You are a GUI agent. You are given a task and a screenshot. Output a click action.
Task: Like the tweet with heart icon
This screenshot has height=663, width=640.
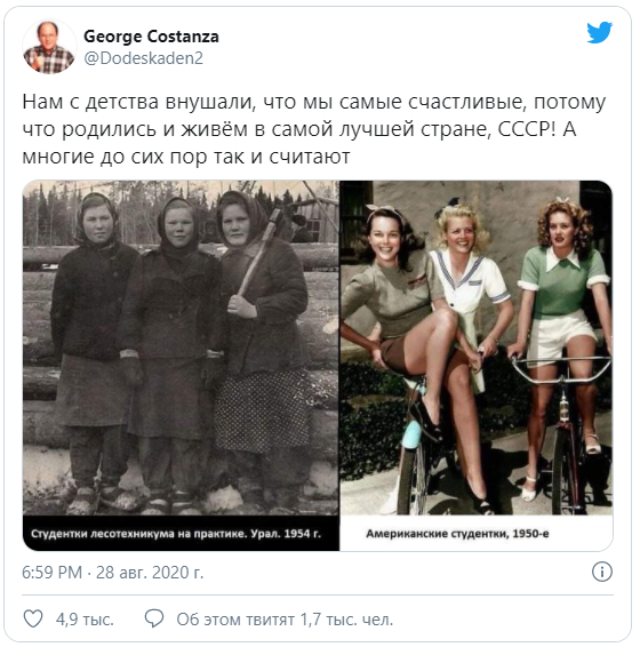33,619
